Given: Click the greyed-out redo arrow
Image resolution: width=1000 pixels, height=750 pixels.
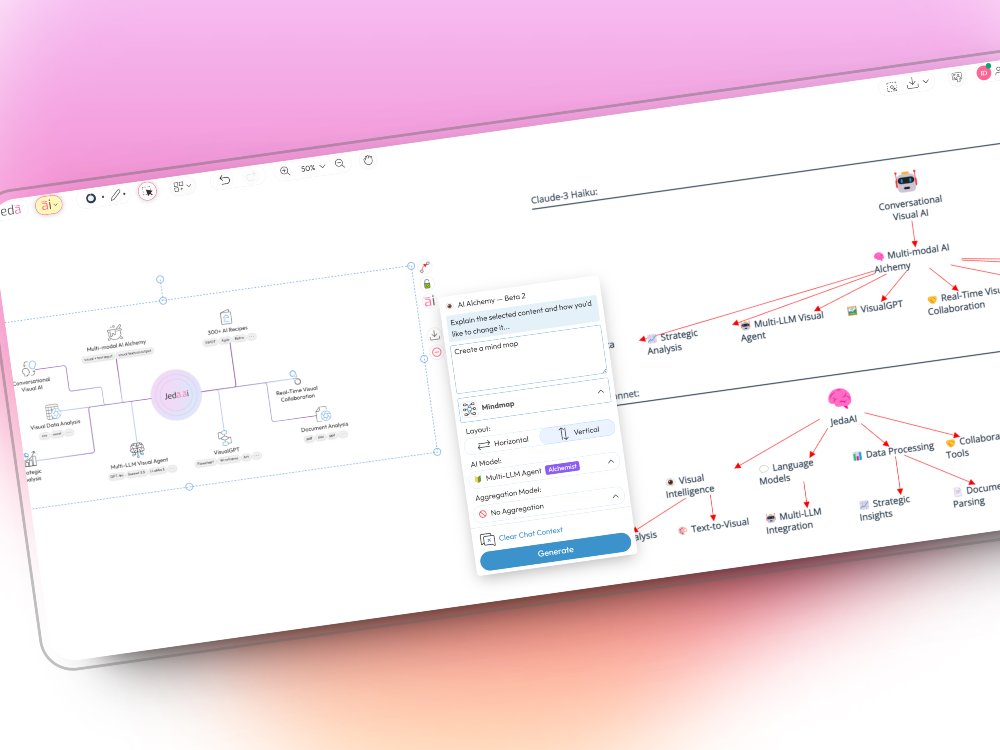Looking at the screenshot, I should pos(253,176).
